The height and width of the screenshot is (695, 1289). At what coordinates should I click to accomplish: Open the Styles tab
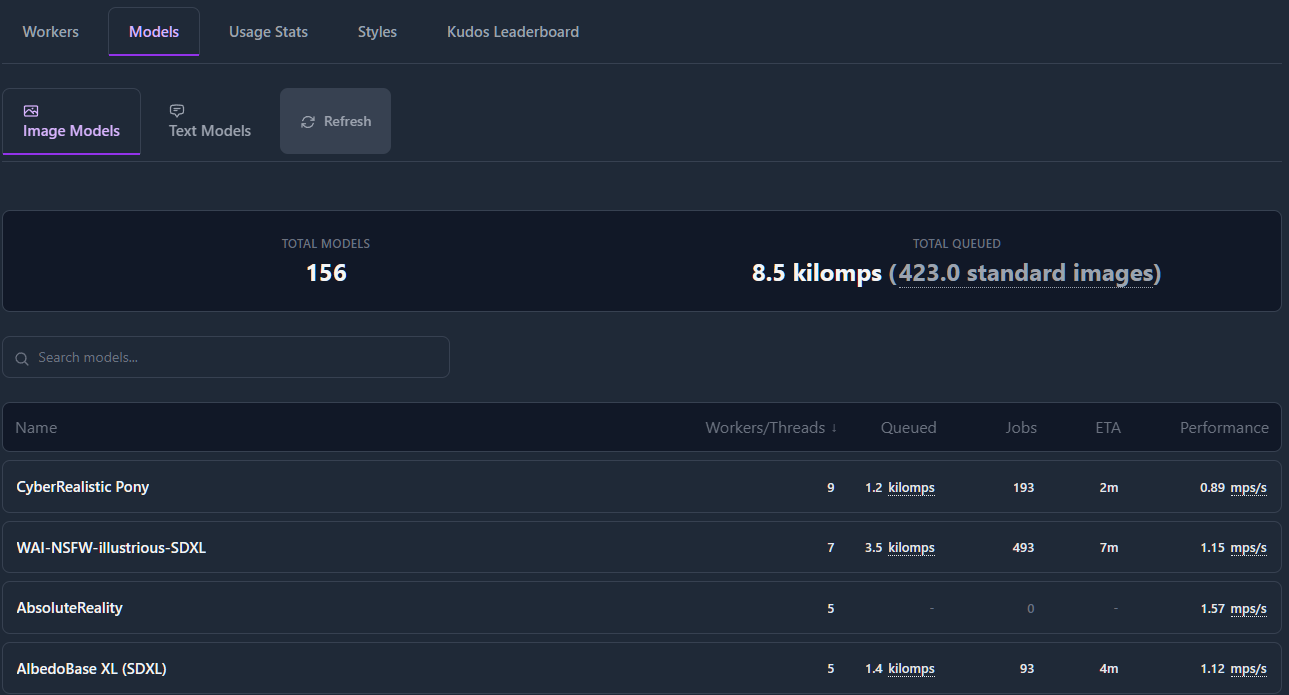click(x=377, y=32)
